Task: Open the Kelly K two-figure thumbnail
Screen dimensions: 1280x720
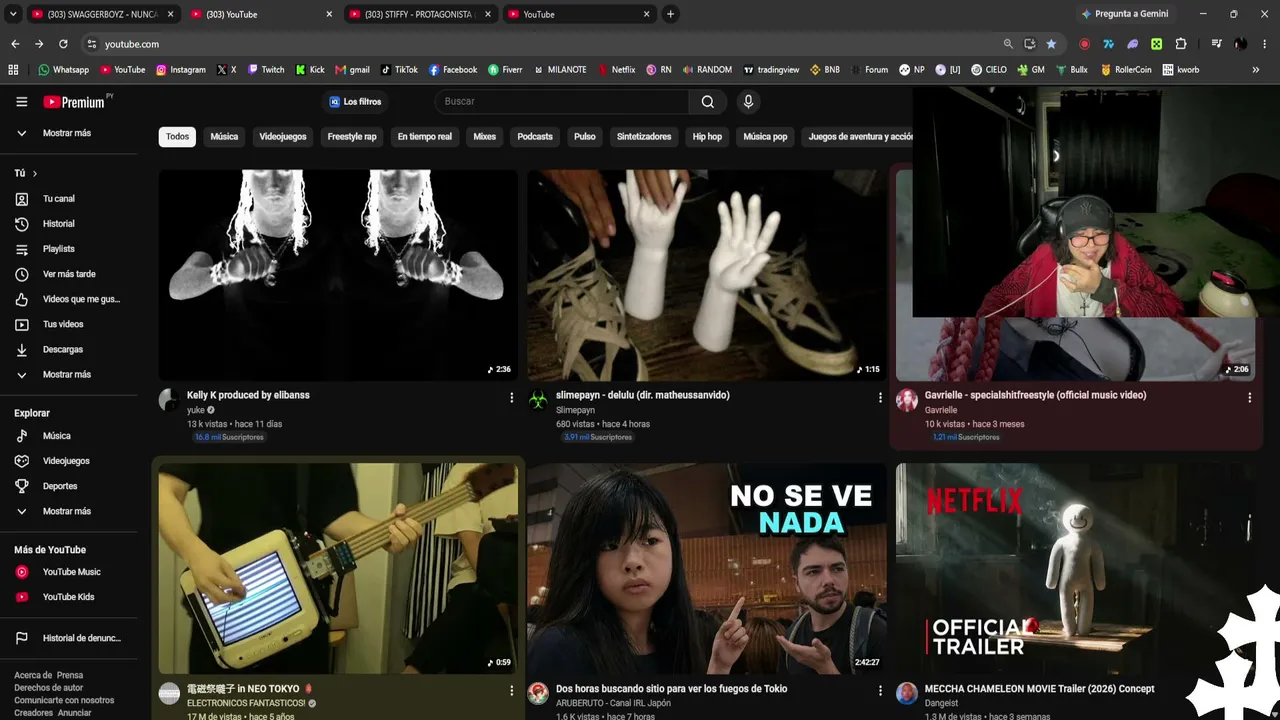Action: pyautogui.click(x=338, y=275)
